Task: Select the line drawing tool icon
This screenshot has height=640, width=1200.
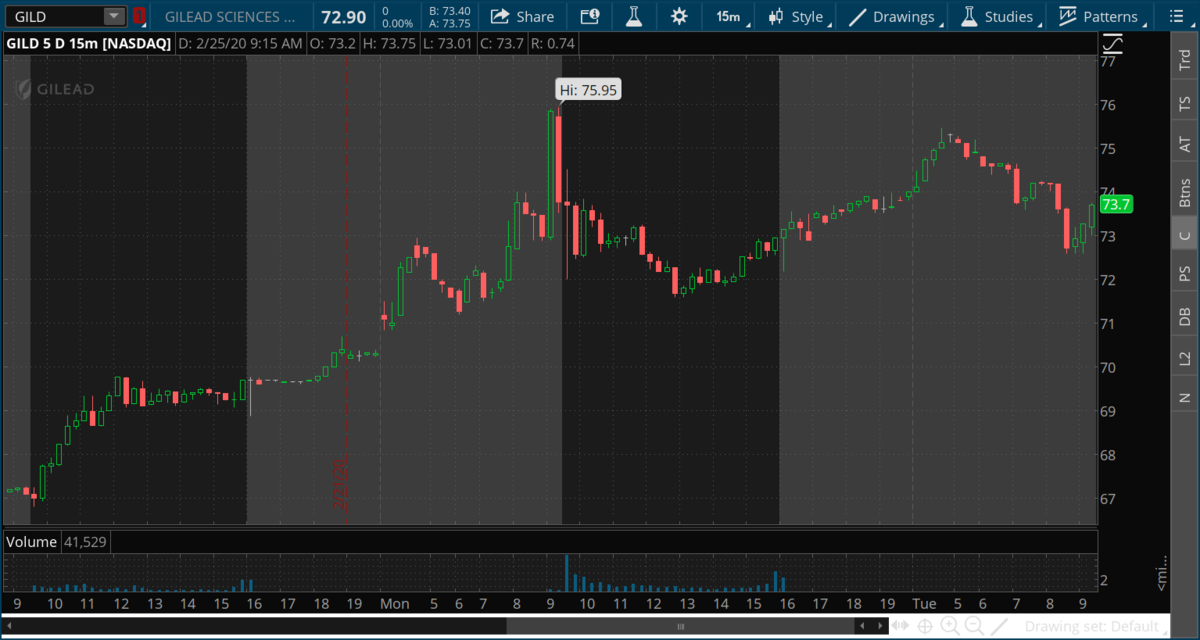Action: pyautogui.click(x=998, y=627)
